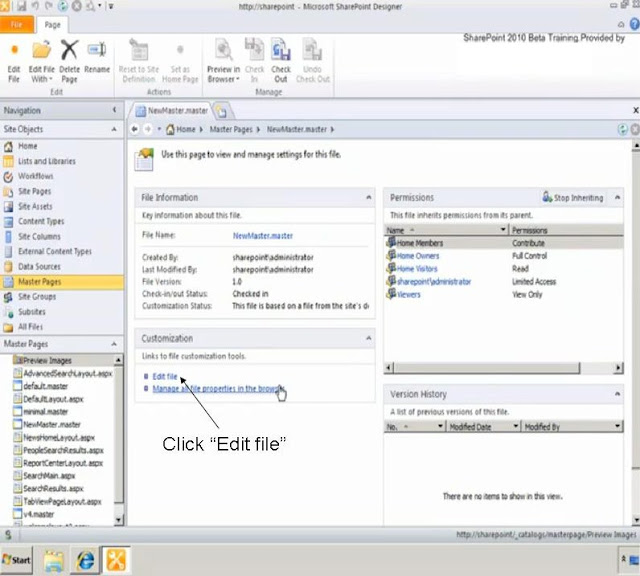Screen dimensions: 640x576
Task: Collapse the Navigation pane chevron
Action: (114, 110)
